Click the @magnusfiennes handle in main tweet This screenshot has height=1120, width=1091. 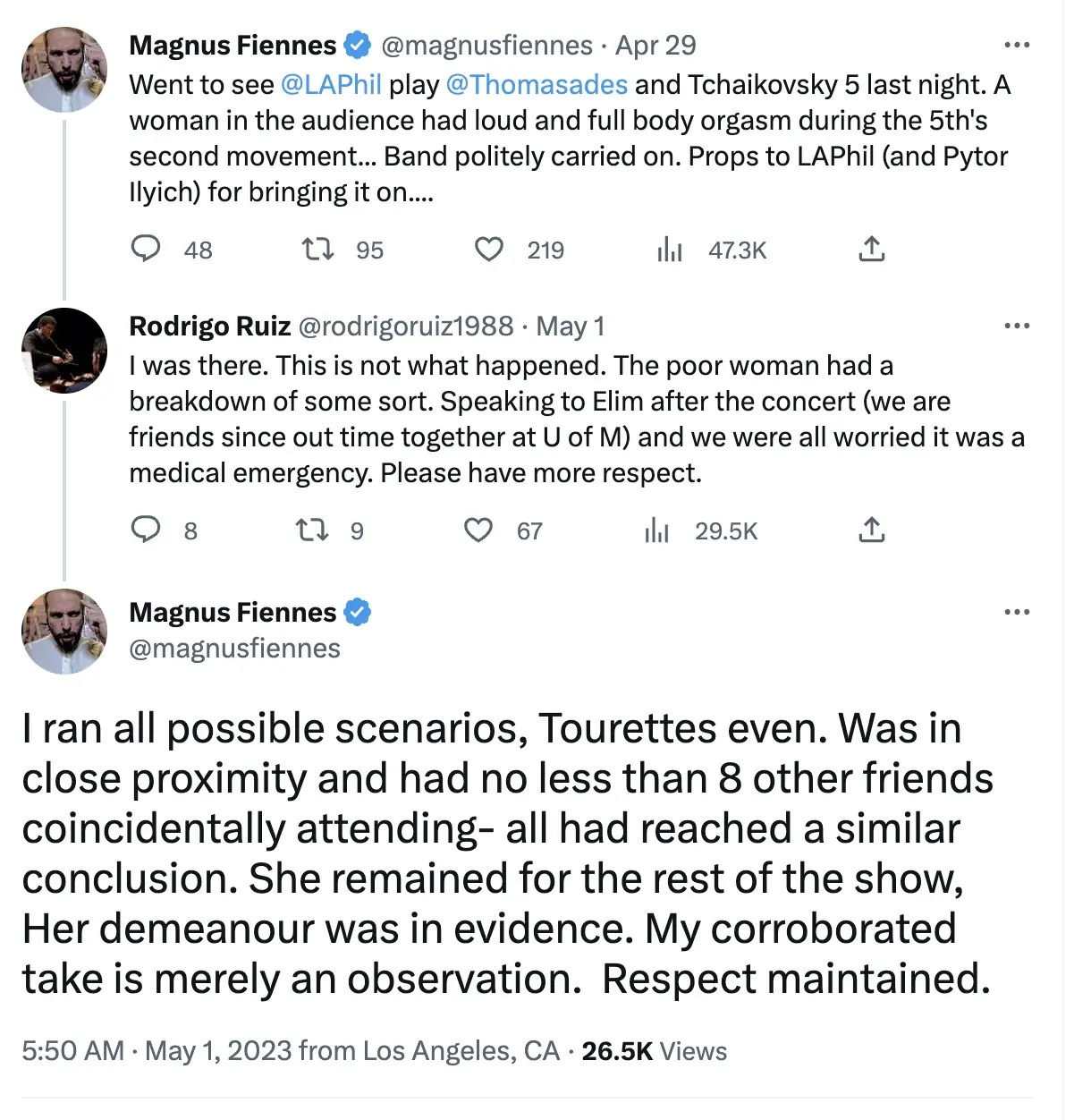(x=234, y=649)
